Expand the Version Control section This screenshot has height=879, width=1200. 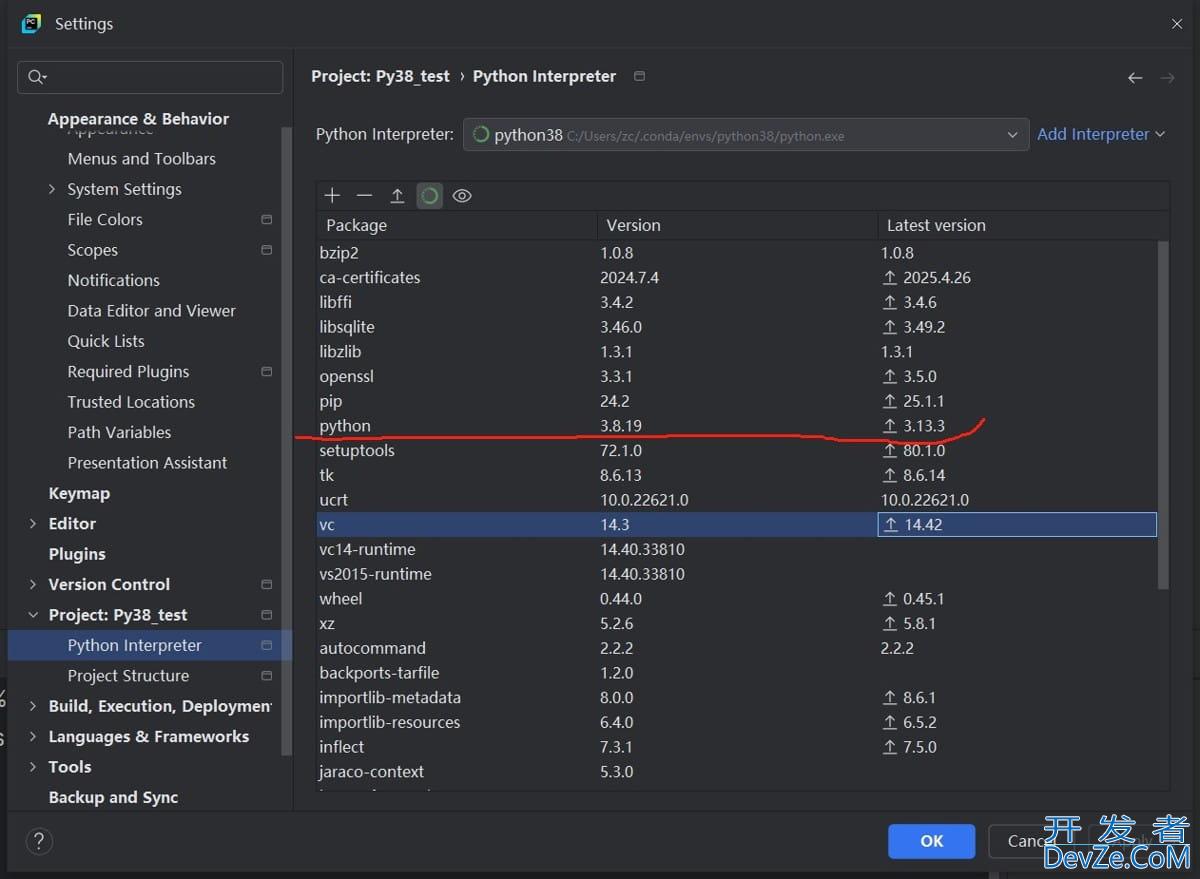[x=33, y=585]
